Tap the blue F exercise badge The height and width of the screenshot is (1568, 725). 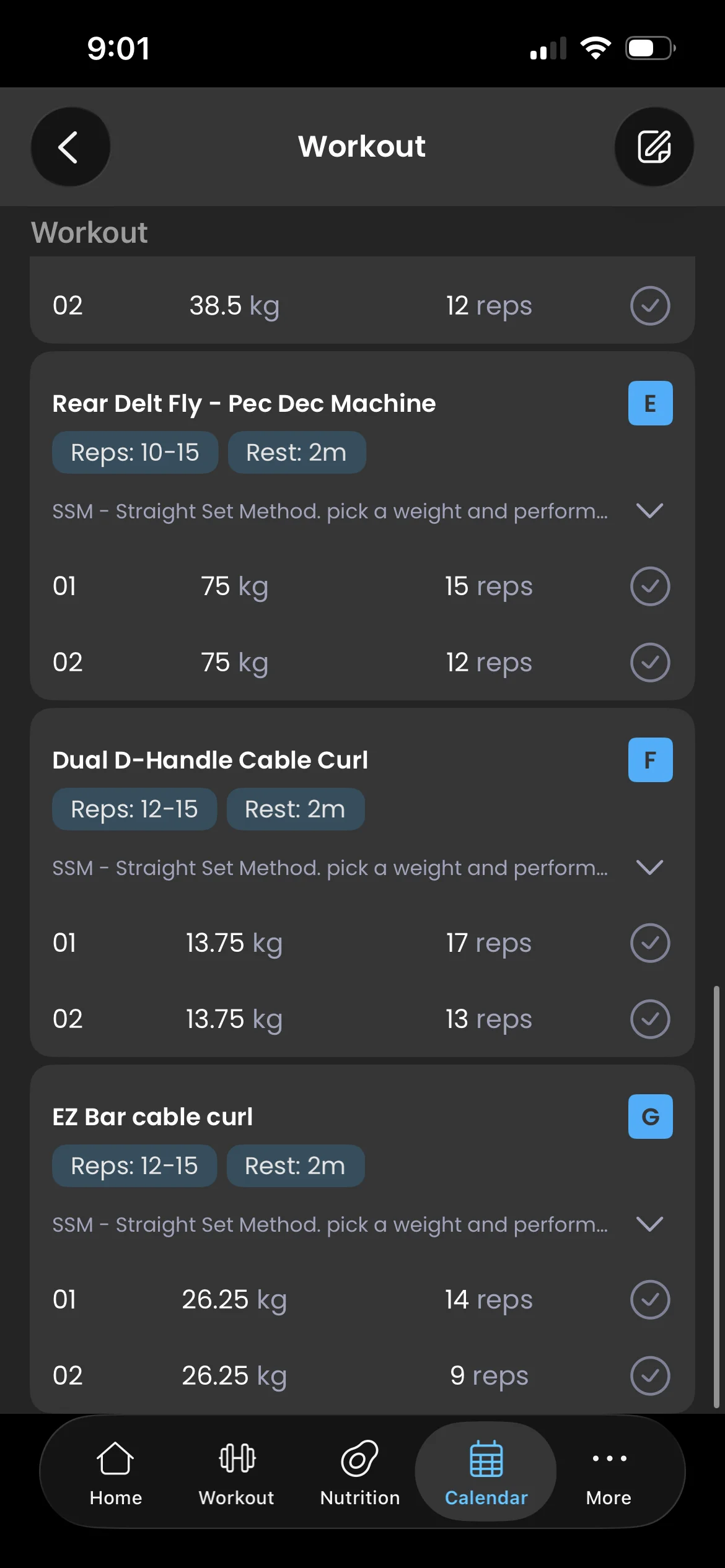[x=650, y=760]
